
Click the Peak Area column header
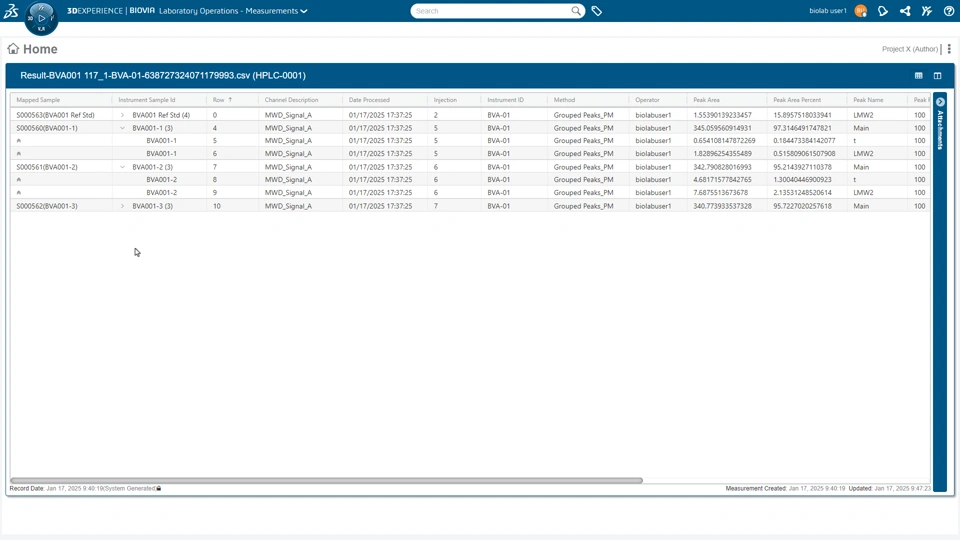pos(707,100)
